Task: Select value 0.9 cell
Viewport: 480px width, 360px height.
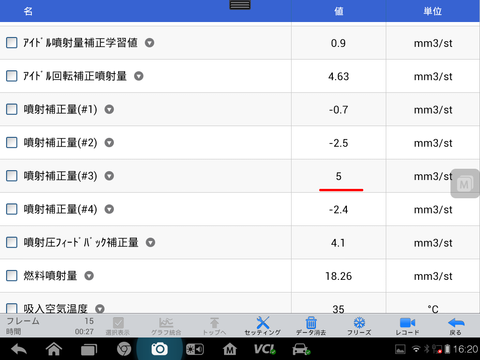Action: tap(338, 43)
